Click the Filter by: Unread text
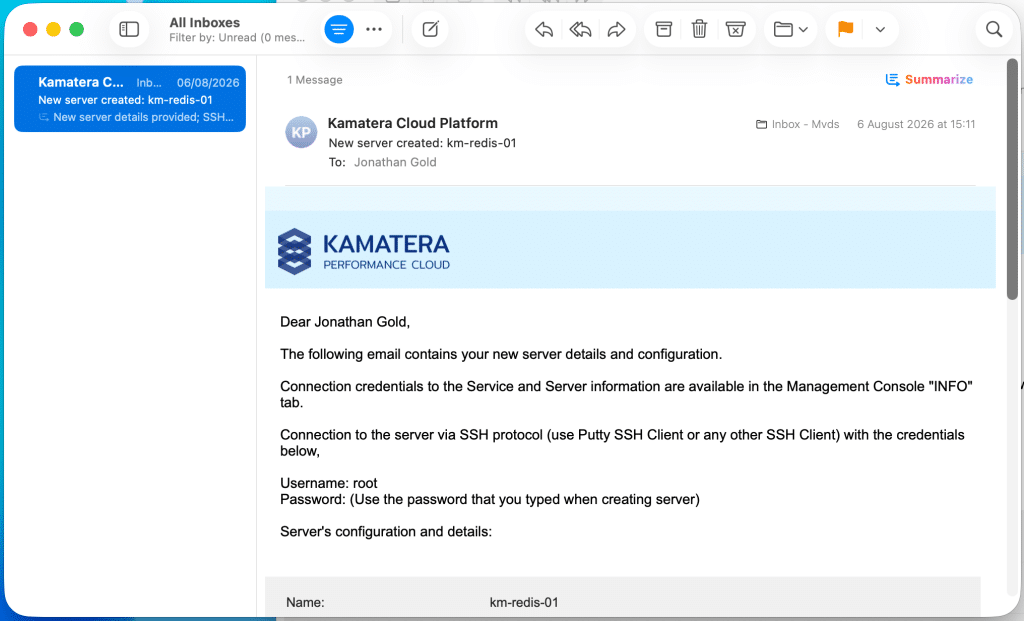The width and height of the screenshot is (1024, 621). click(x=237, y=38)
